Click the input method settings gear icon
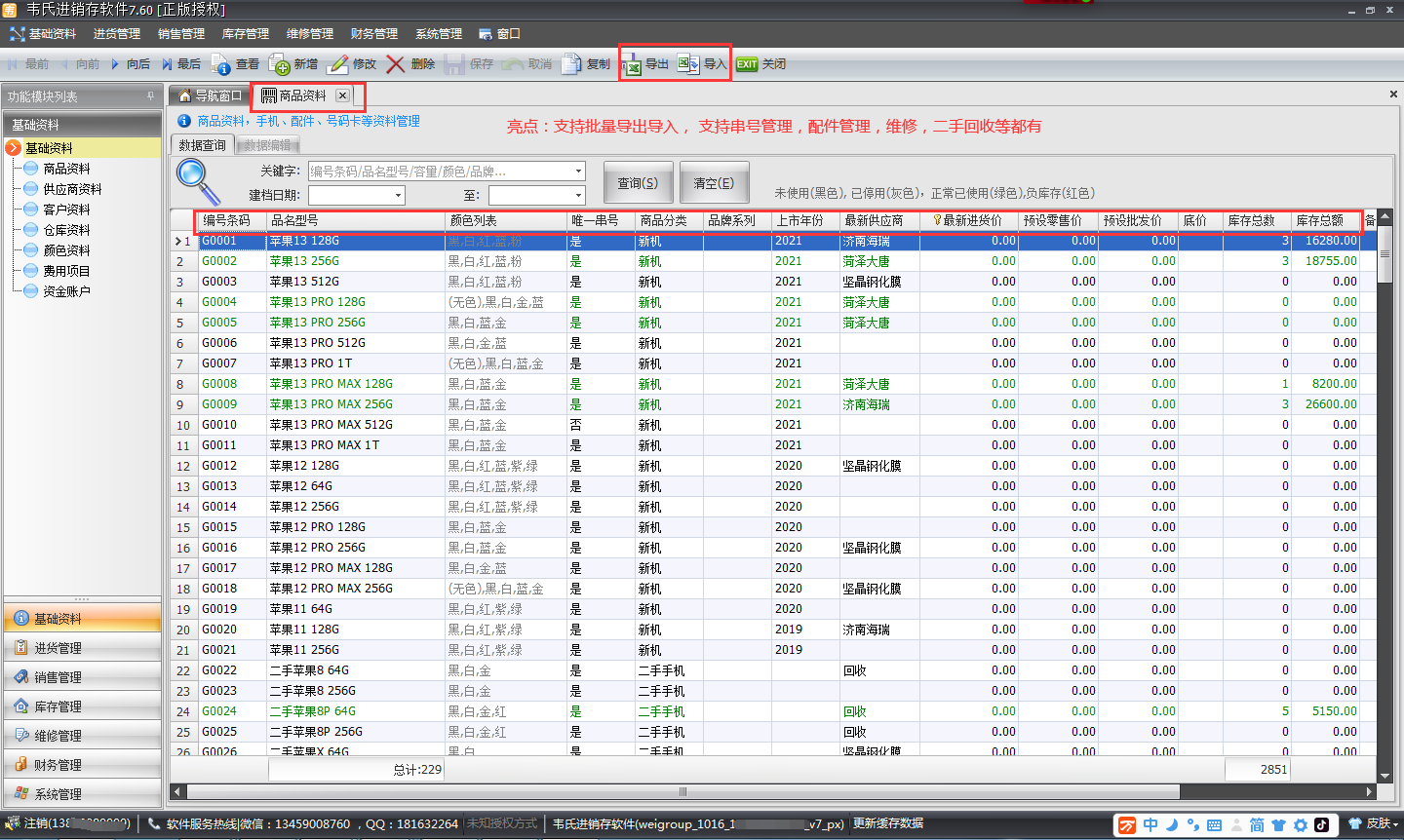 pyautogui.click(x=1300, y=824)
